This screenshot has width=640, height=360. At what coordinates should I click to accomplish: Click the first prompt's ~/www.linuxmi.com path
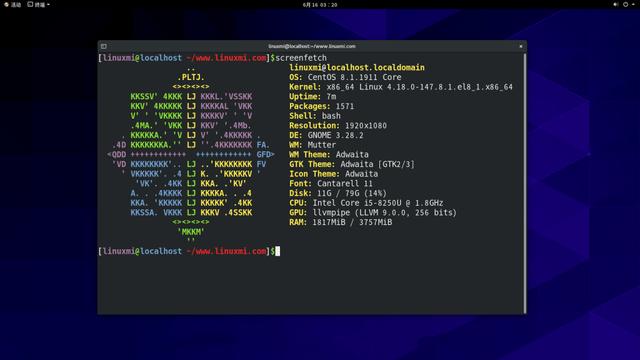tap(227, 58)
